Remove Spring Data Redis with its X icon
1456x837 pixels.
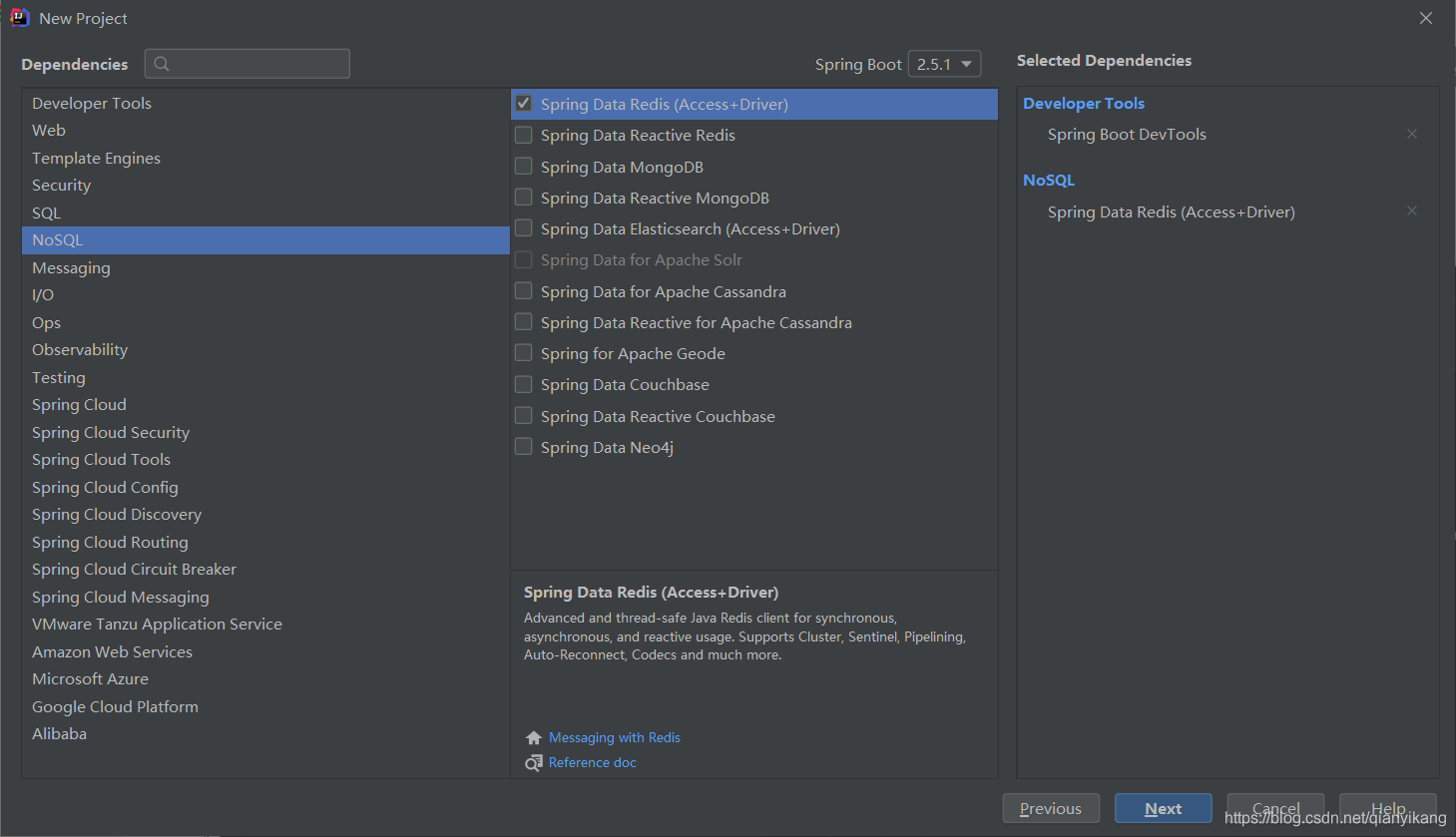point(1412,210)
